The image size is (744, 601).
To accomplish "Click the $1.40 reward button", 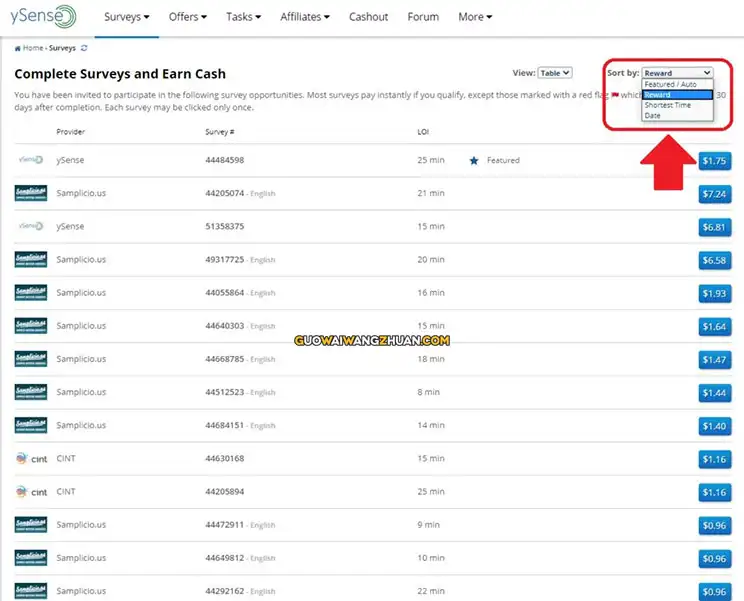I will point(715,426).
